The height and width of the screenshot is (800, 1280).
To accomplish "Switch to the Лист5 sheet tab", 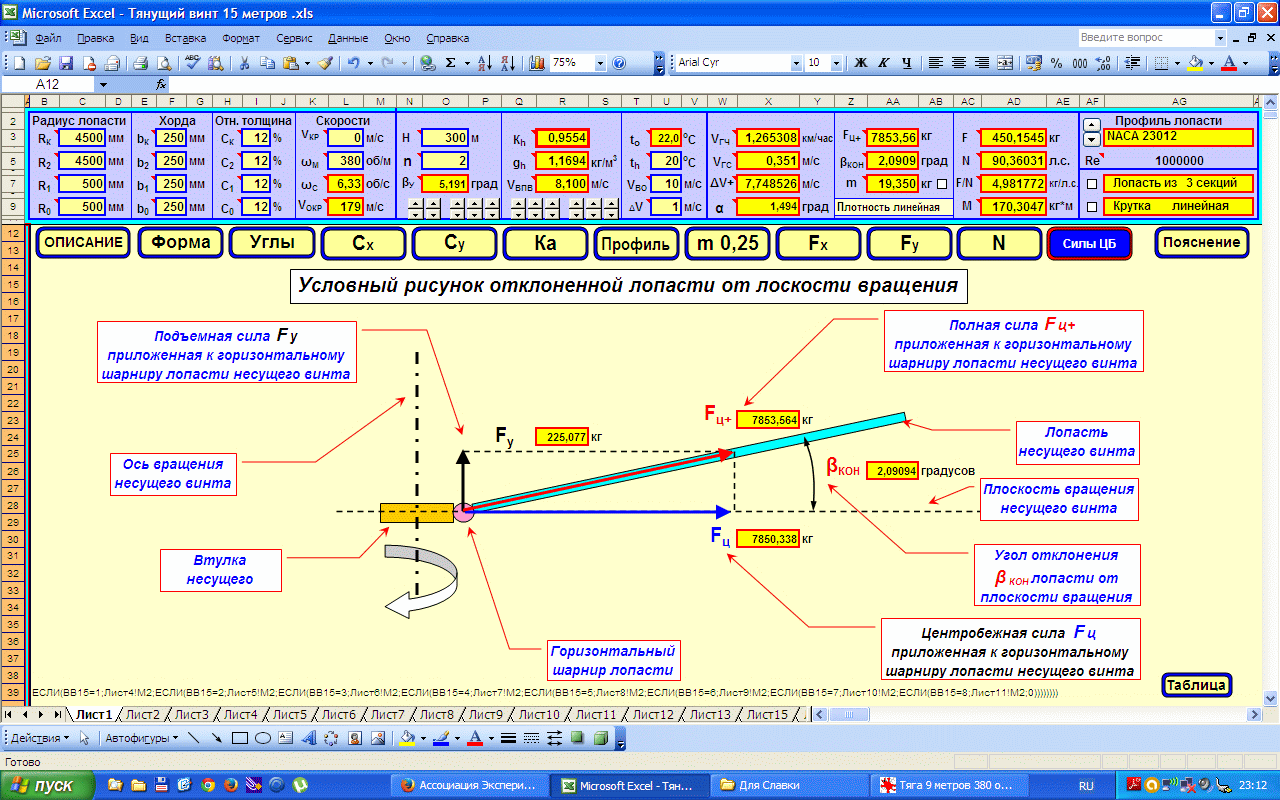I will (x=289, y=714).
